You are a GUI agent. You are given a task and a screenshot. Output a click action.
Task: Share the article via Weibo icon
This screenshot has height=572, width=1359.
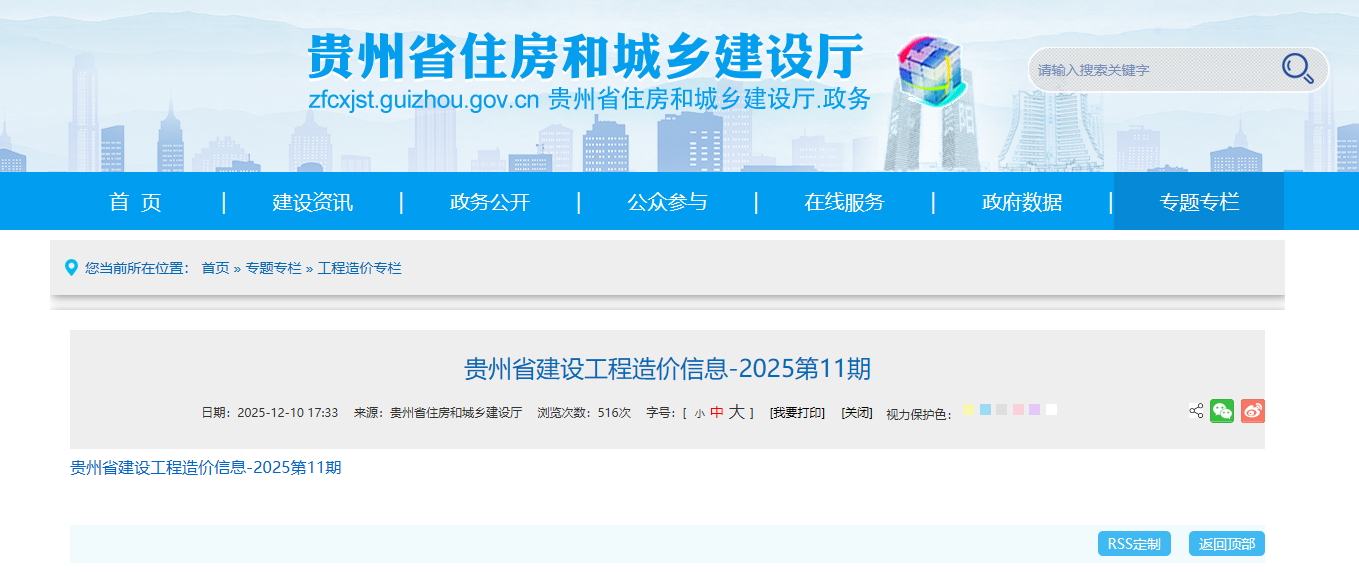click(1252, 411)
